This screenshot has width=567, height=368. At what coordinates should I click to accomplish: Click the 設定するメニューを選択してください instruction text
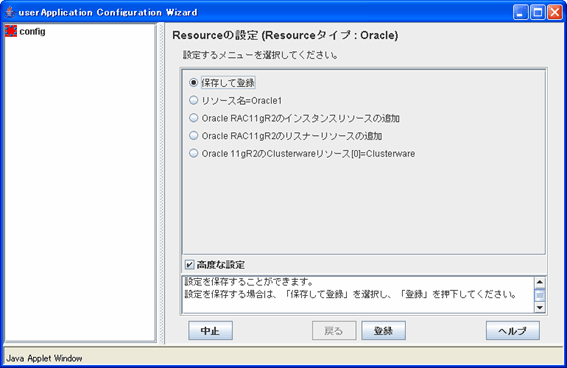[260, 55]
